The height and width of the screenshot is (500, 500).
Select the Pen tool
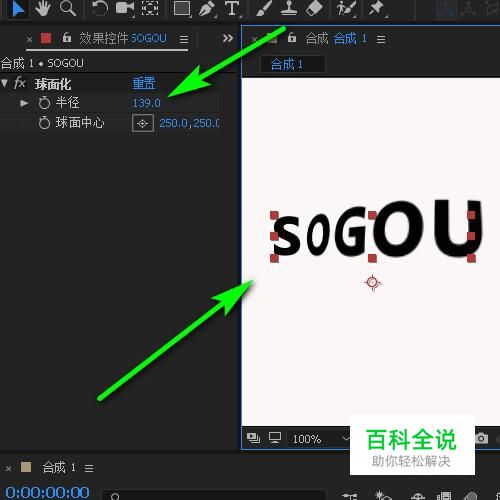pos(207,9)
